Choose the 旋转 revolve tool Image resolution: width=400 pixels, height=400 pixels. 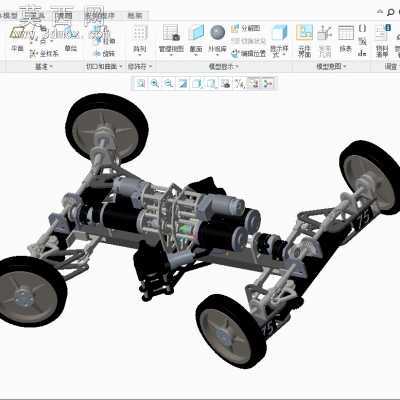point(105,53)
